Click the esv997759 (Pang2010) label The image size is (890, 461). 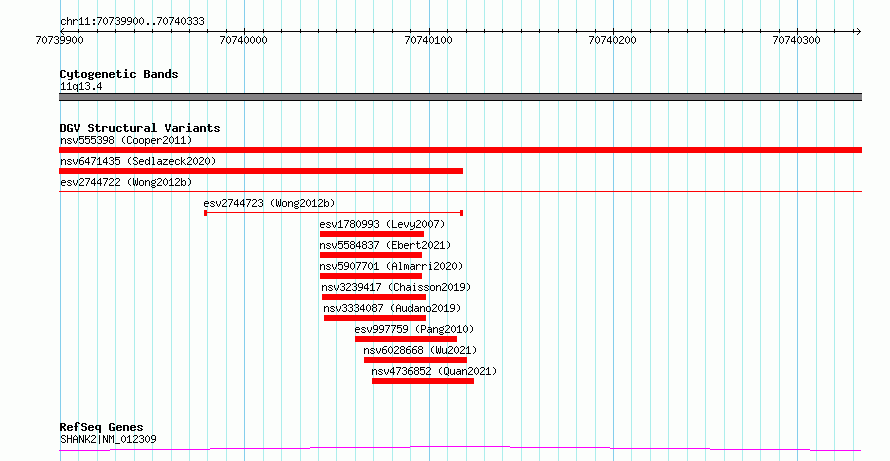click(x=414, y=329)
